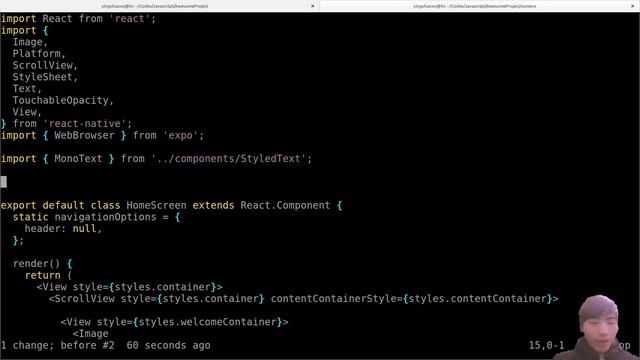Image resolution: width=640 pixels, height=360 pixels.
Task: Click the '15,0-1' cursor position indicator
Action: point(547,346)
